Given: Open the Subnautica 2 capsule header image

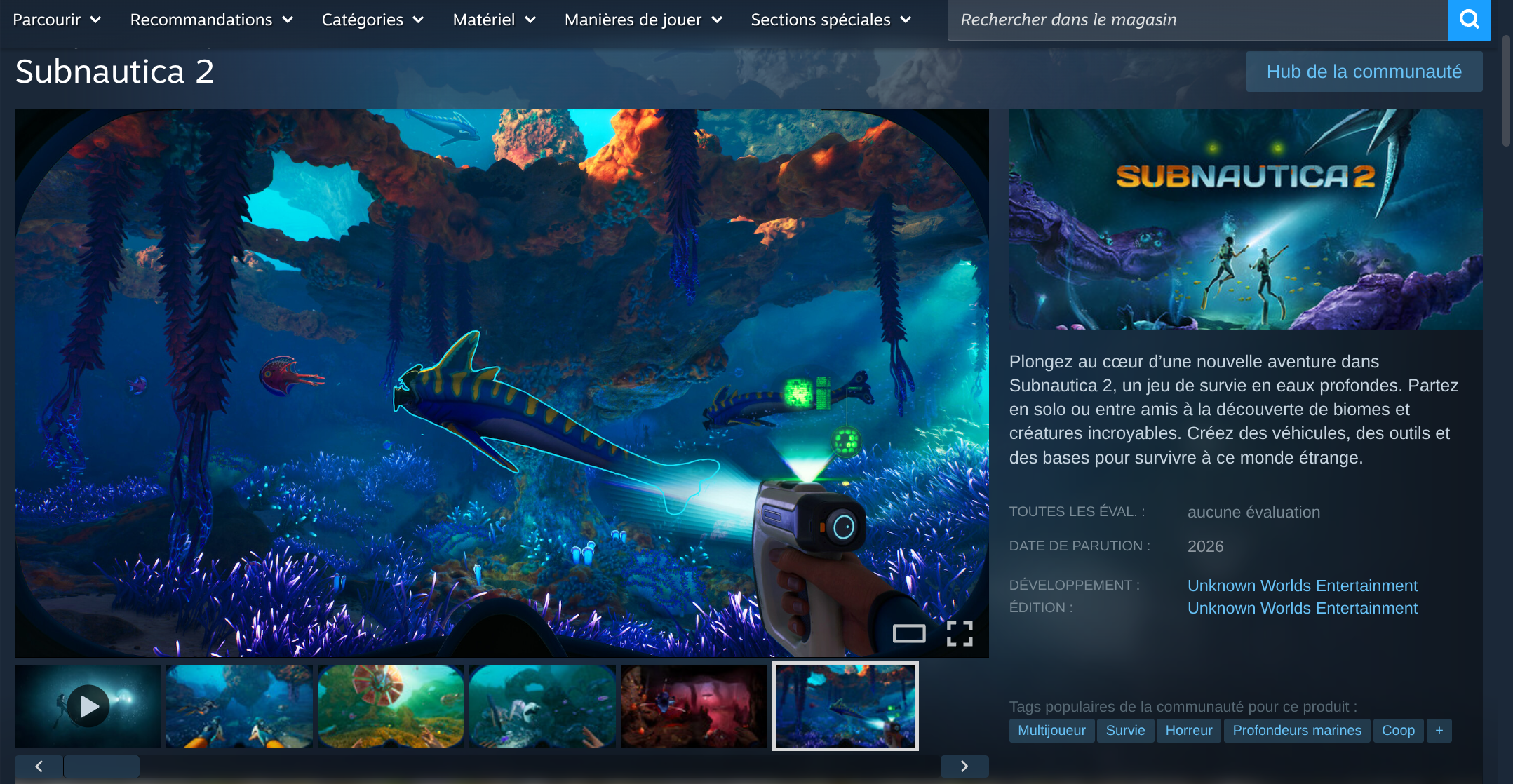Looking at the screenshot, I should point(1245,219).
